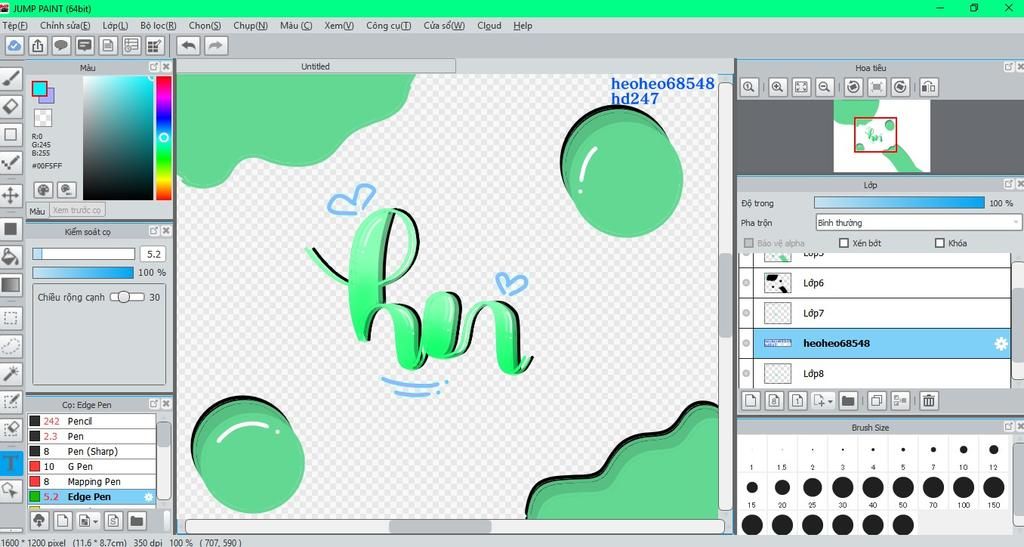The height and width of the screenshot is (547, 1024).
Task: Select the Pen (Sharp) brush
Action: (x=91, y=451)
